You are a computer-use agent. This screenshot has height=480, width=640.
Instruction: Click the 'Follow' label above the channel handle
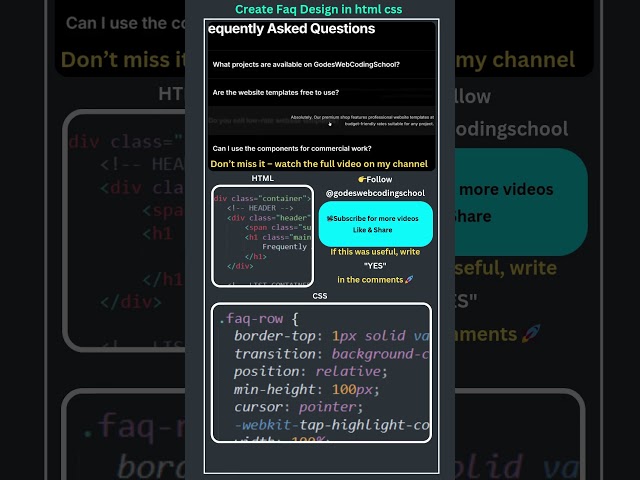coord(379,179)
